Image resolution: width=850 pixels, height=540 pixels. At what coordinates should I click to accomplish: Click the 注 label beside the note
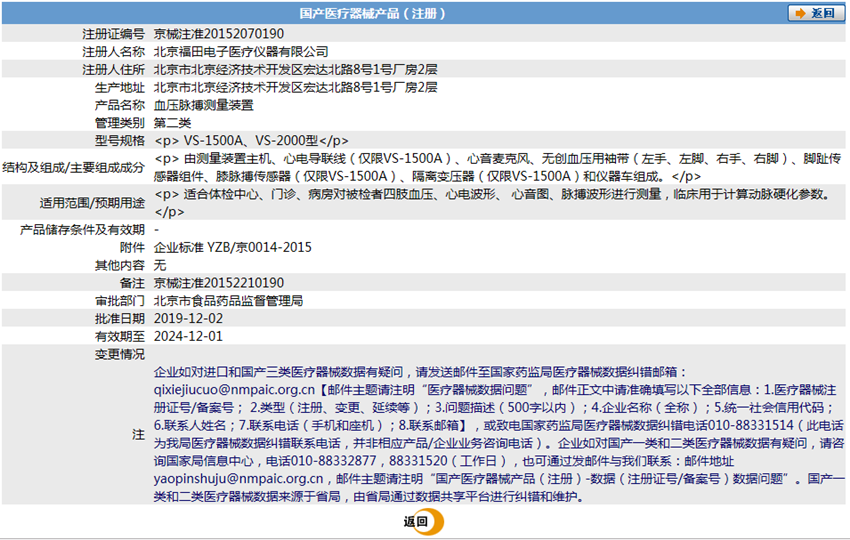139,435
